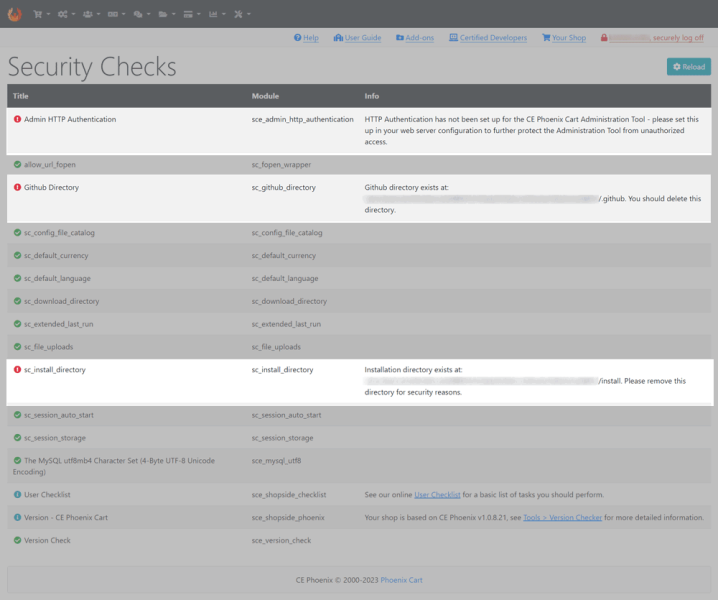This screenshot has height=600, width=718.
Task: Select the sce_shopside_checklist module cell
Action: 289,495
